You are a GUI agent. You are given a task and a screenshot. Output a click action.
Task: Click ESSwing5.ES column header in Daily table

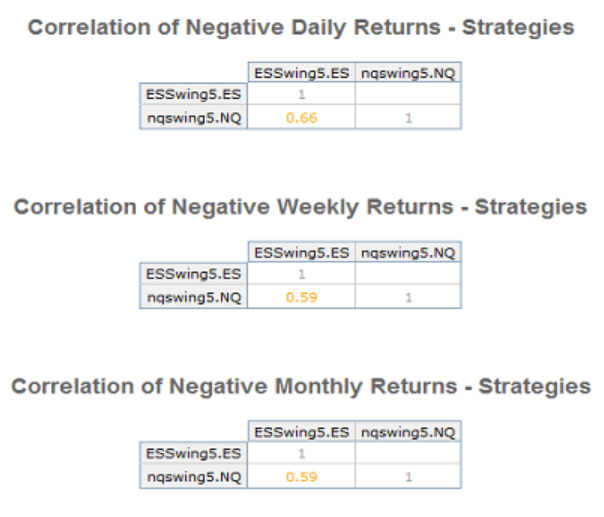point(302,73)
